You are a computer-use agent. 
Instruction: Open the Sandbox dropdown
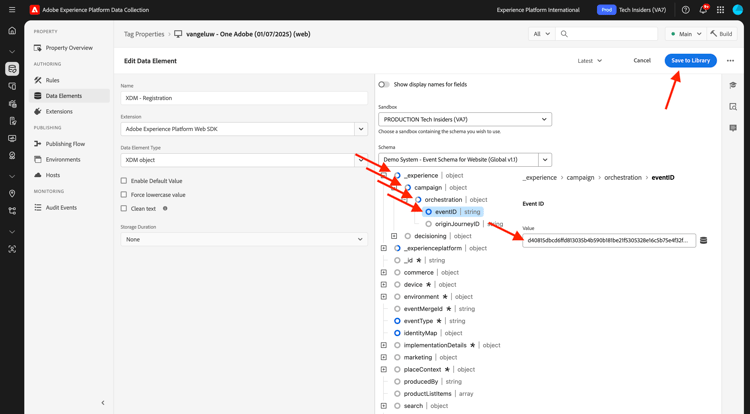465,119
